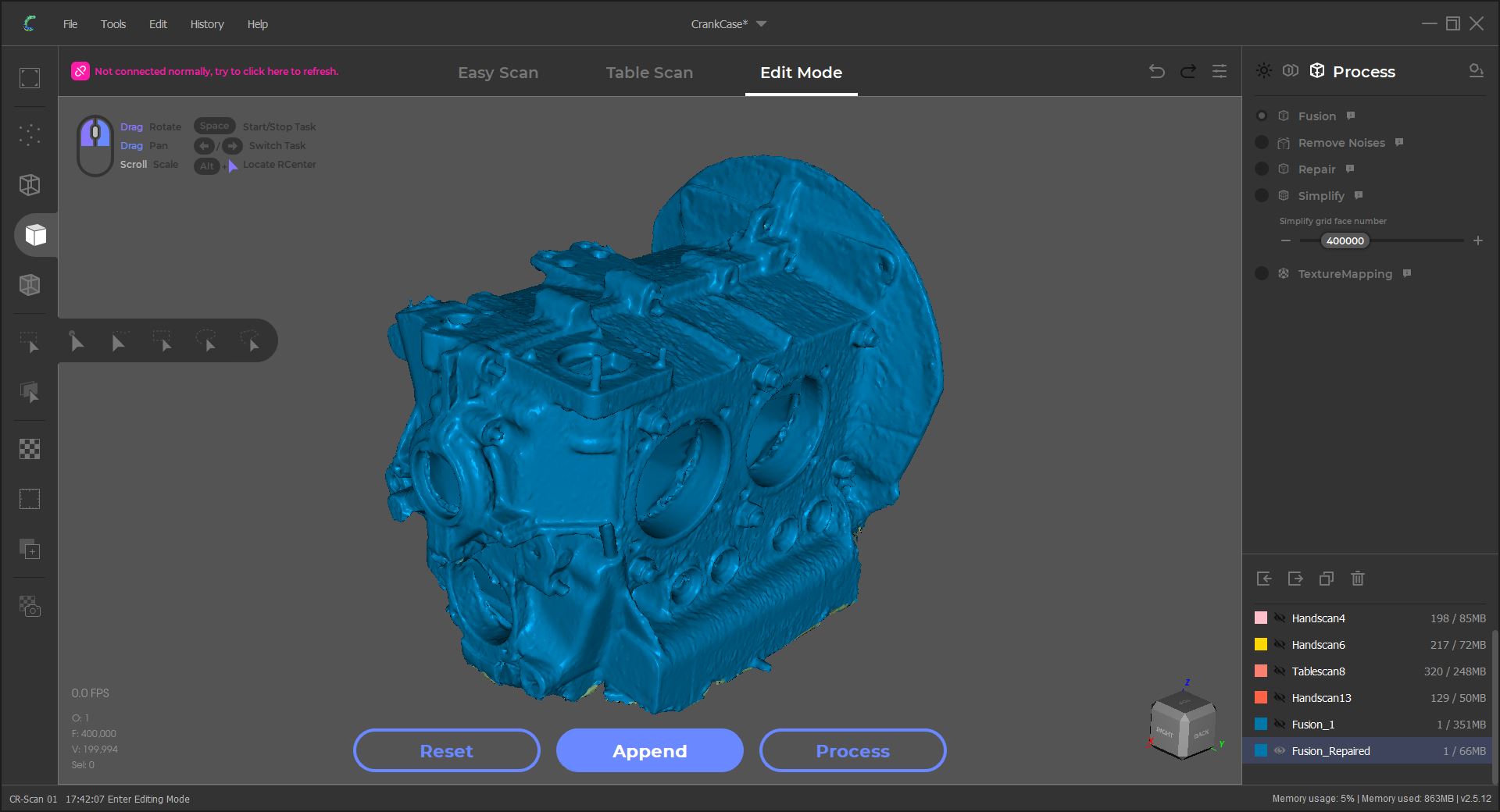
Task: Show the Handscan13 layer via eye icon
Action: tap(1280, 697)
